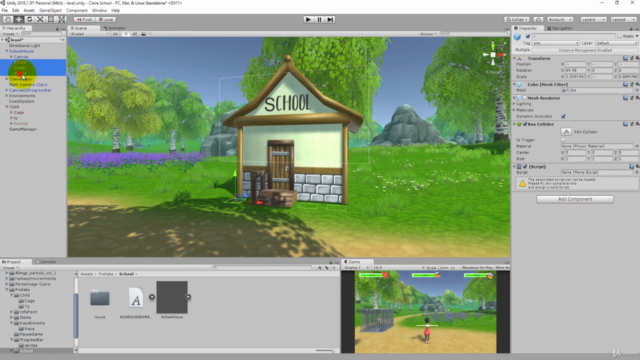The width and height of the screenshot is (640, 360).
Task: Open the Layout dropdown
Action: tap(623, 19)
